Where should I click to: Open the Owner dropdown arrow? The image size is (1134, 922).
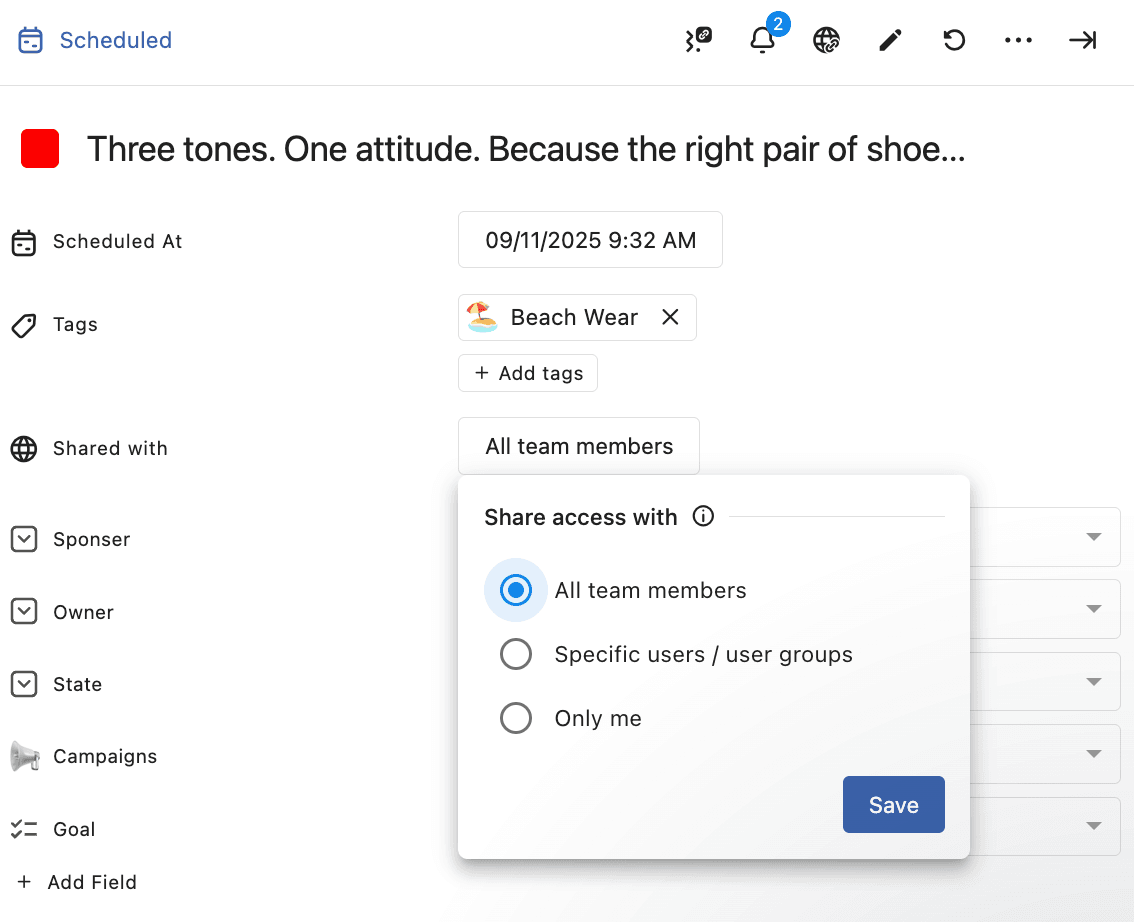[1094, 609]
